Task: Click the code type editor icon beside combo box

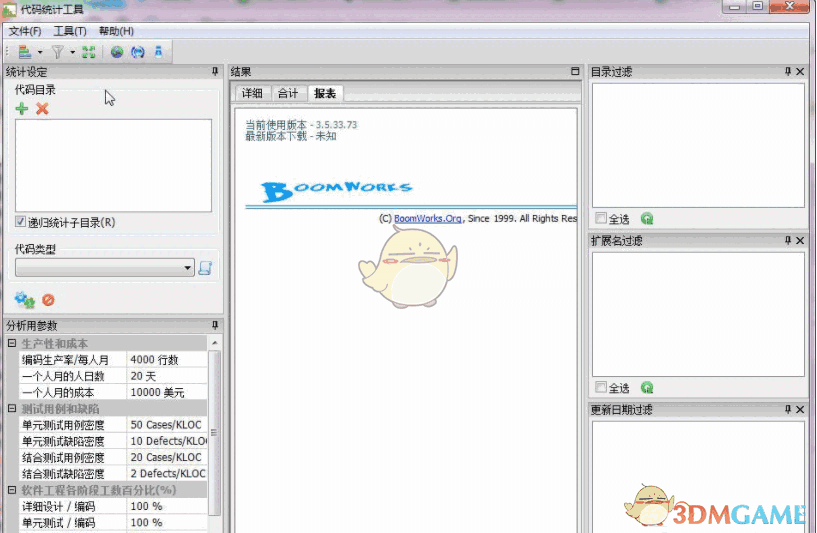Action: tap(205, 268)
